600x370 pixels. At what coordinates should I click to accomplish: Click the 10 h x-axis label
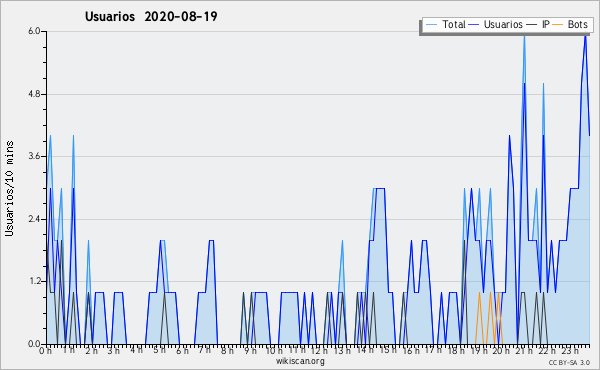(274, 350)
